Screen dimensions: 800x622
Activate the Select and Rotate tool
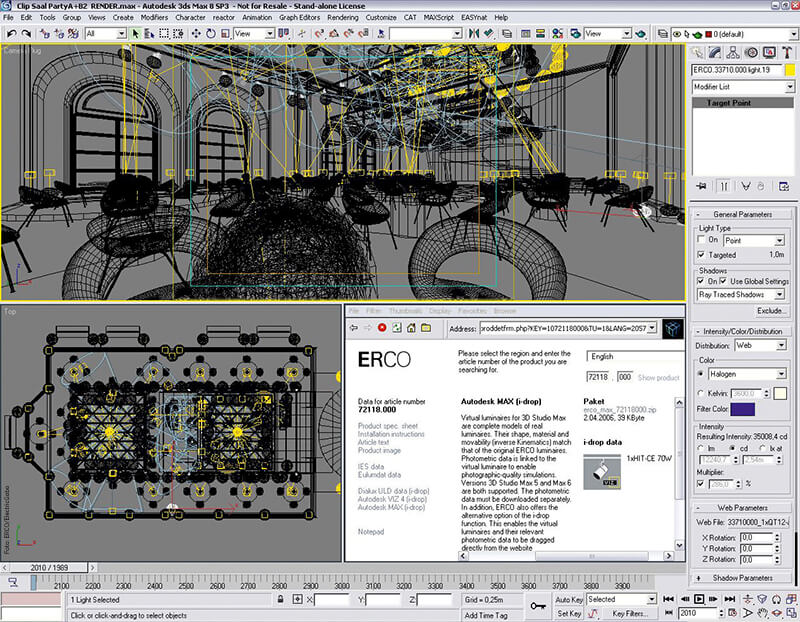click(211, 34)
